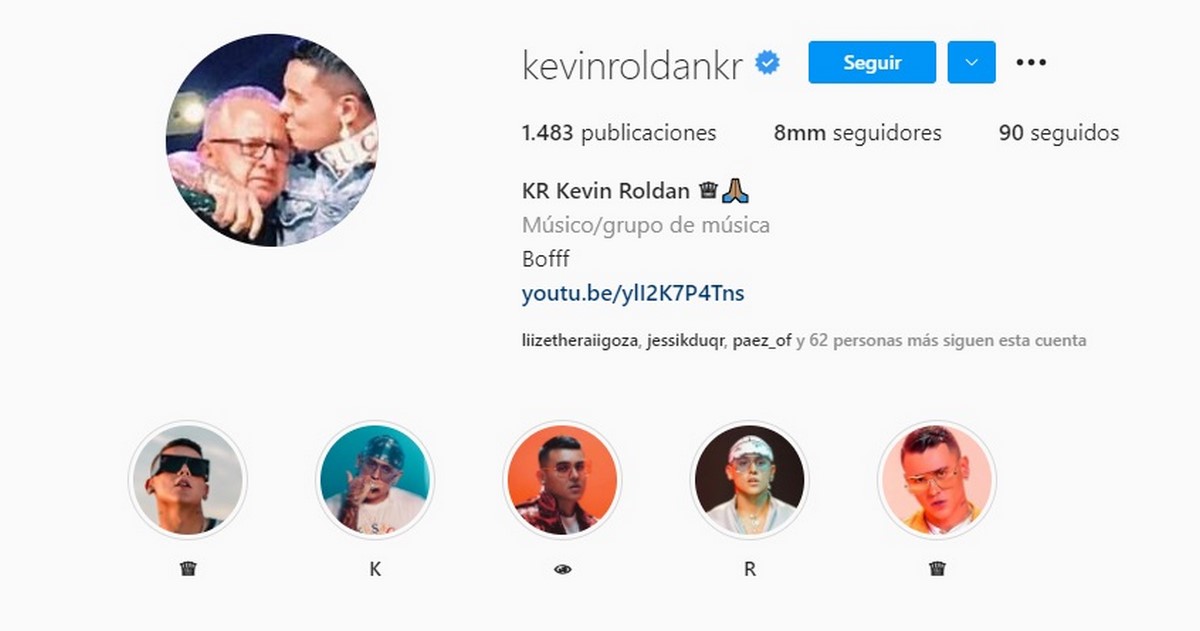
Task: Expand suggested accounts dropdown arrow
Action: pyautogui.click(x=971, y=62)
